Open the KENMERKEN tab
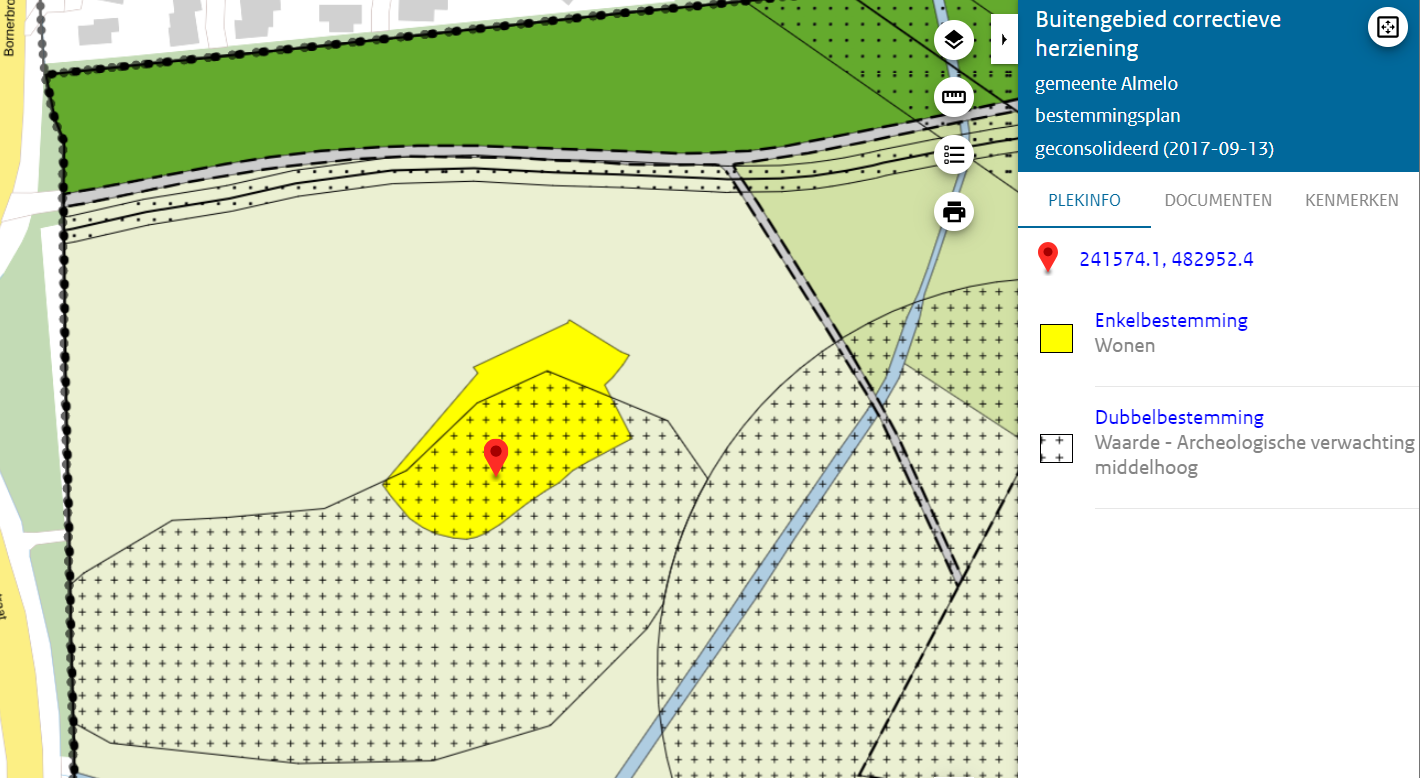 coord(1352,200)
